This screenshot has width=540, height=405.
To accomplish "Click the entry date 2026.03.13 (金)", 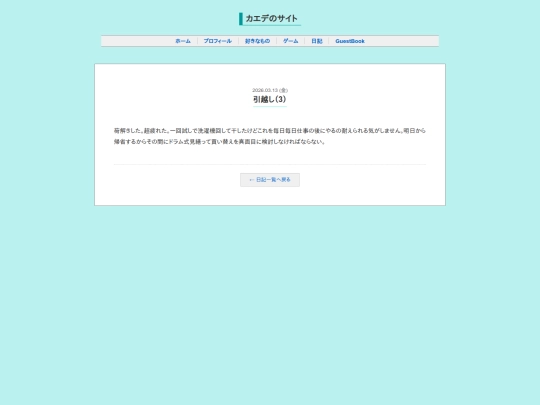I will pyautogui.click(x=270, y=90).
